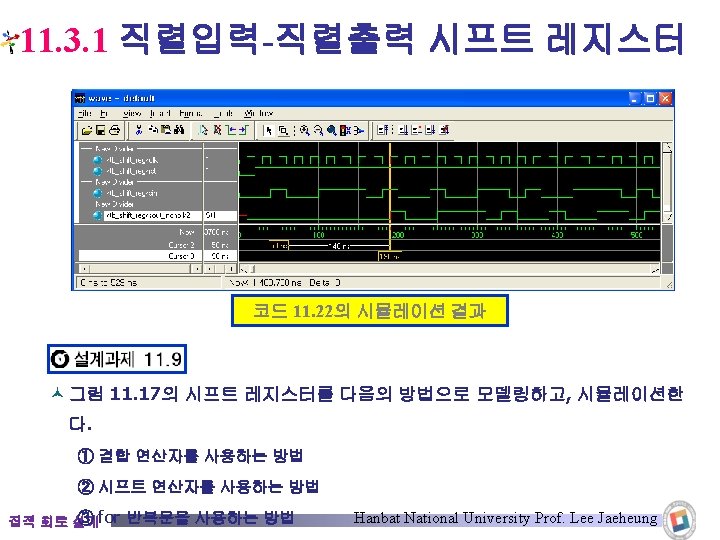Click the Open file toolbar icon

tap(86, 130)
